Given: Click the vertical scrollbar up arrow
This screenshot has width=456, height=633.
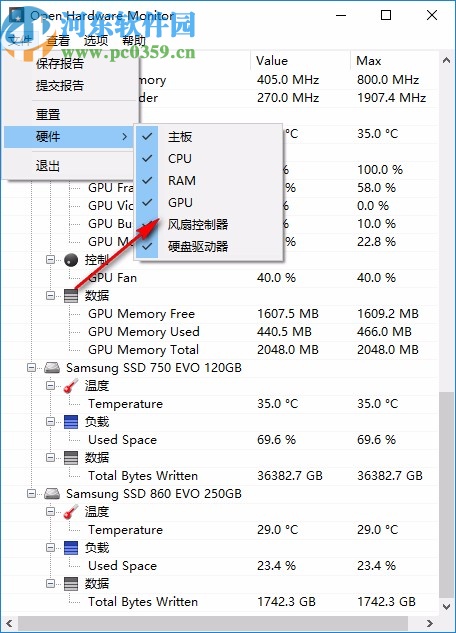Looking at the screenshot, I should (x=446, y=61).
